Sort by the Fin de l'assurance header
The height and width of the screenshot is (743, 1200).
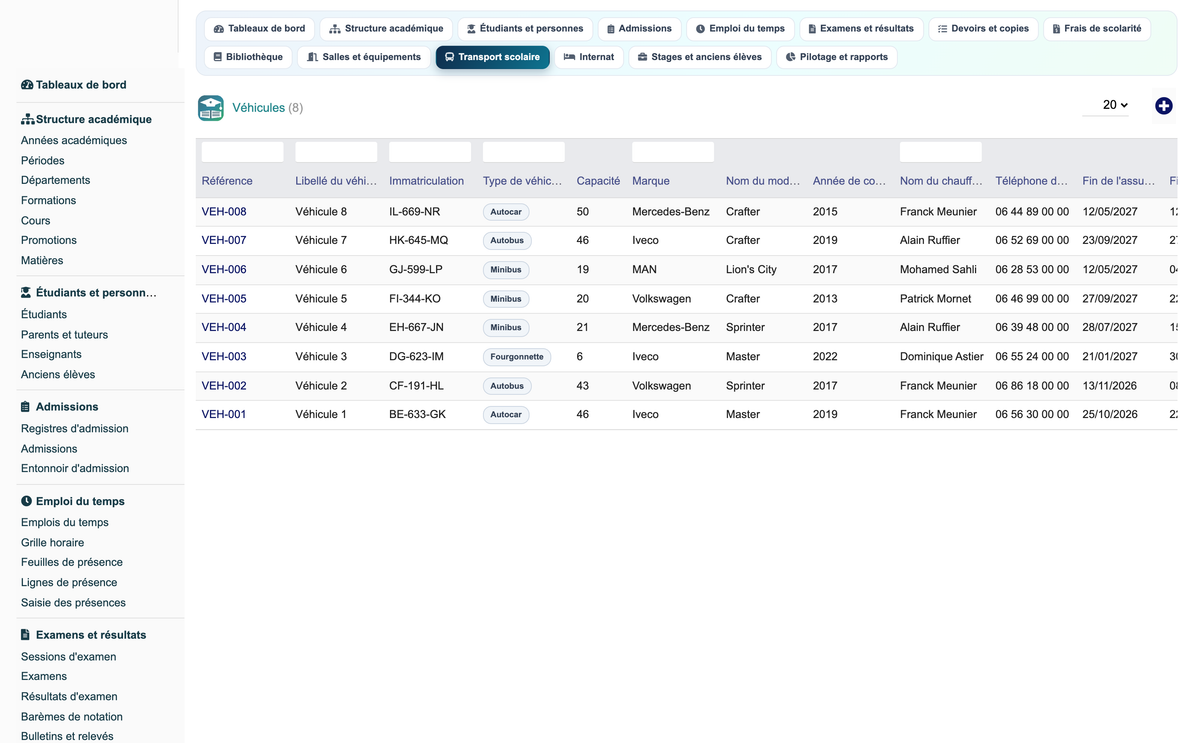pyautogui.click(x=1119, y=181)
